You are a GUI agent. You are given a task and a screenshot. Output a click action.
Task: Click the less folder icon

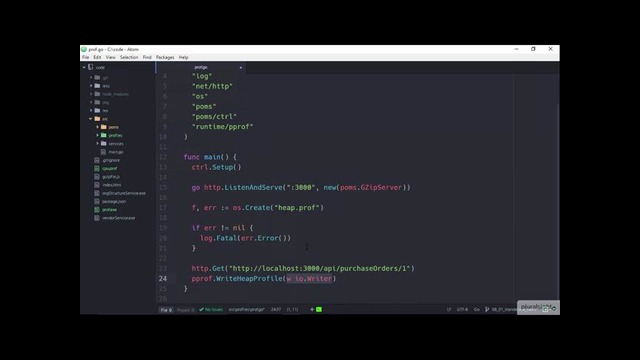(97, 86)
